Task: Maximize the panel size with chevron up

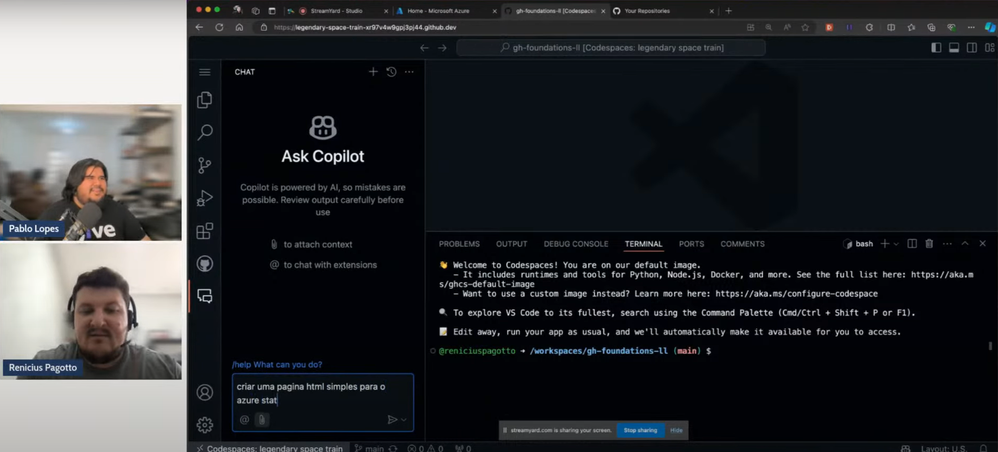Action: click(965, 244)
